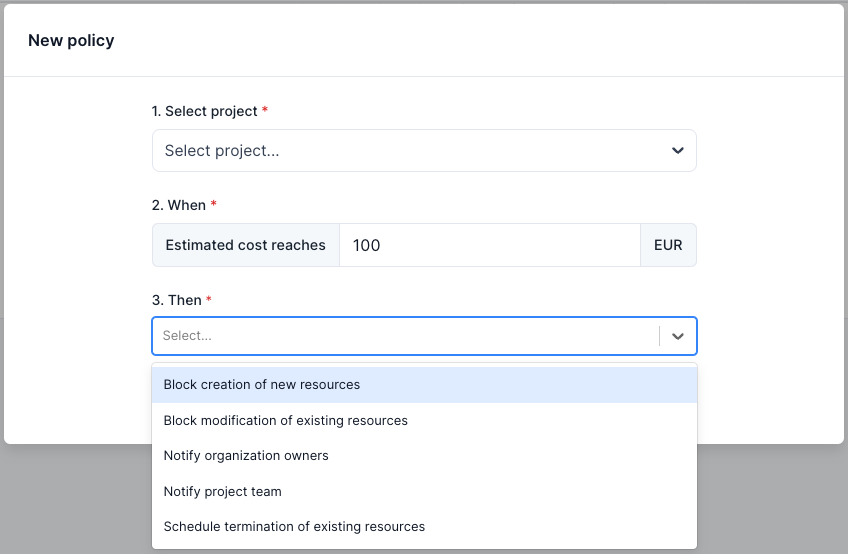Click the 'New policy' dialog heading
The image size is (848, 554).
click(71, 41)
